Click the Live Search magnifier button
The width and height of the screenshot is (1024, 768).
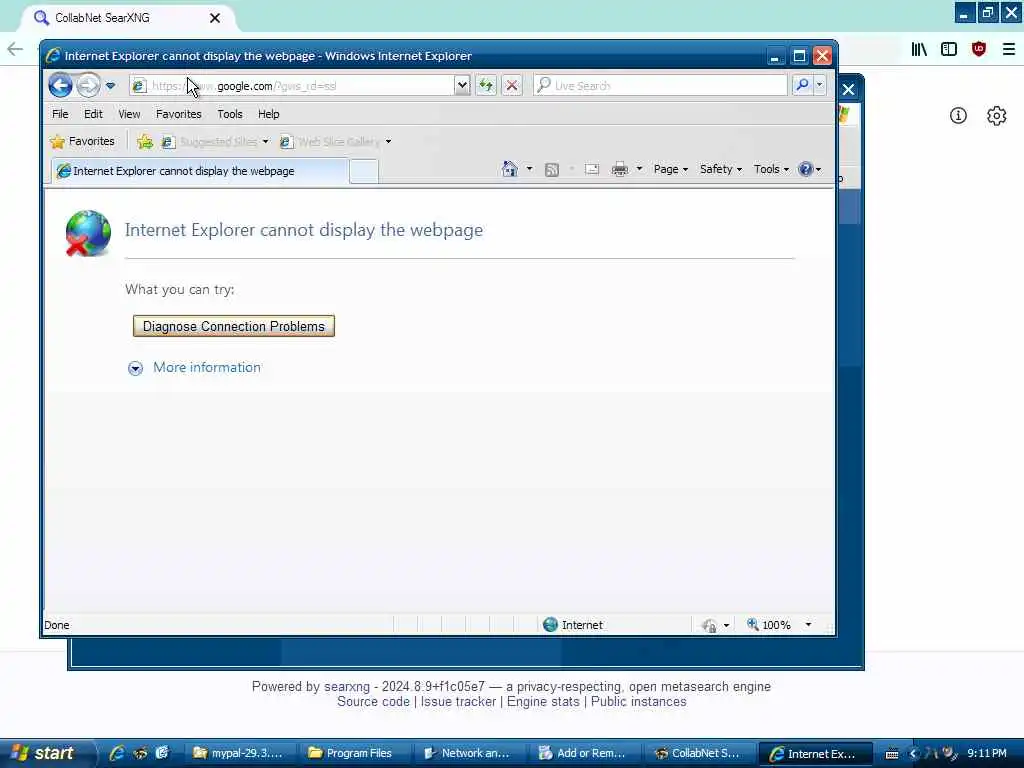pos(802,85)
